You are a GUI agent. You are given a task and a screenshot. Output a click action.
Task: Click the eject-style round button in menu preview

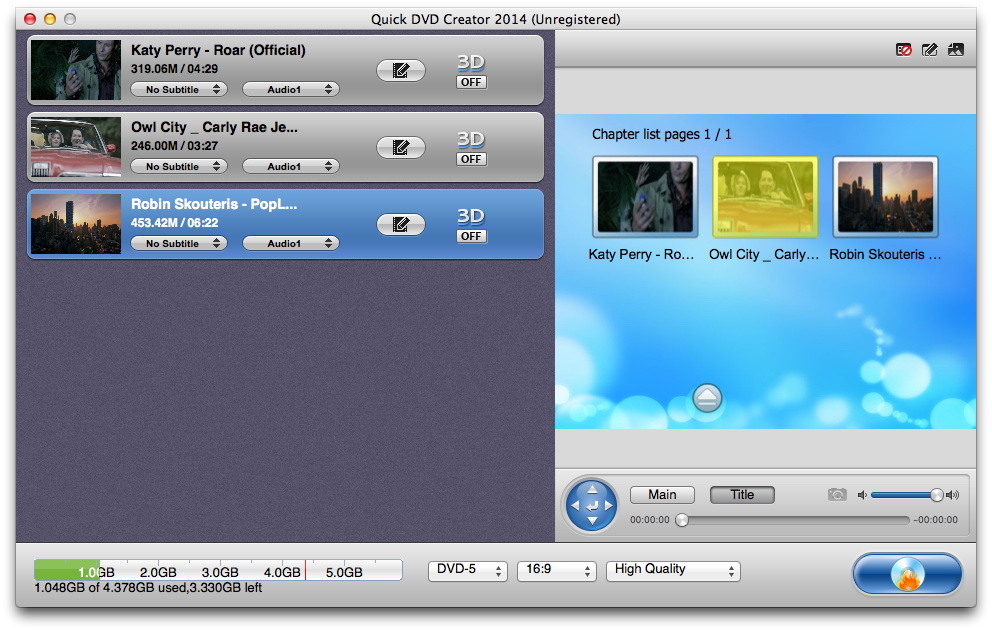coord(707,398)
